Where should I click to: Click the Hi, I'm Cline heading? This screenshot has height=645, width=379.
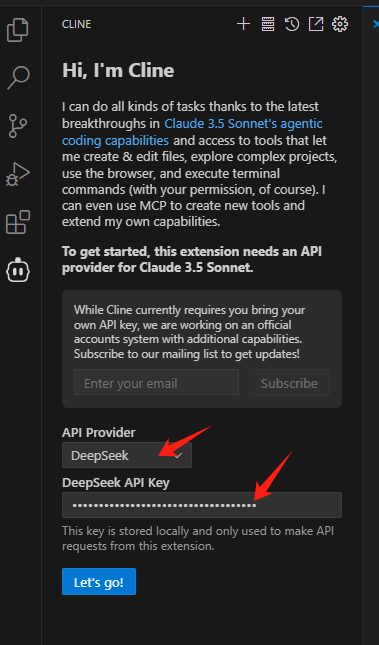[x=118, y=70]
